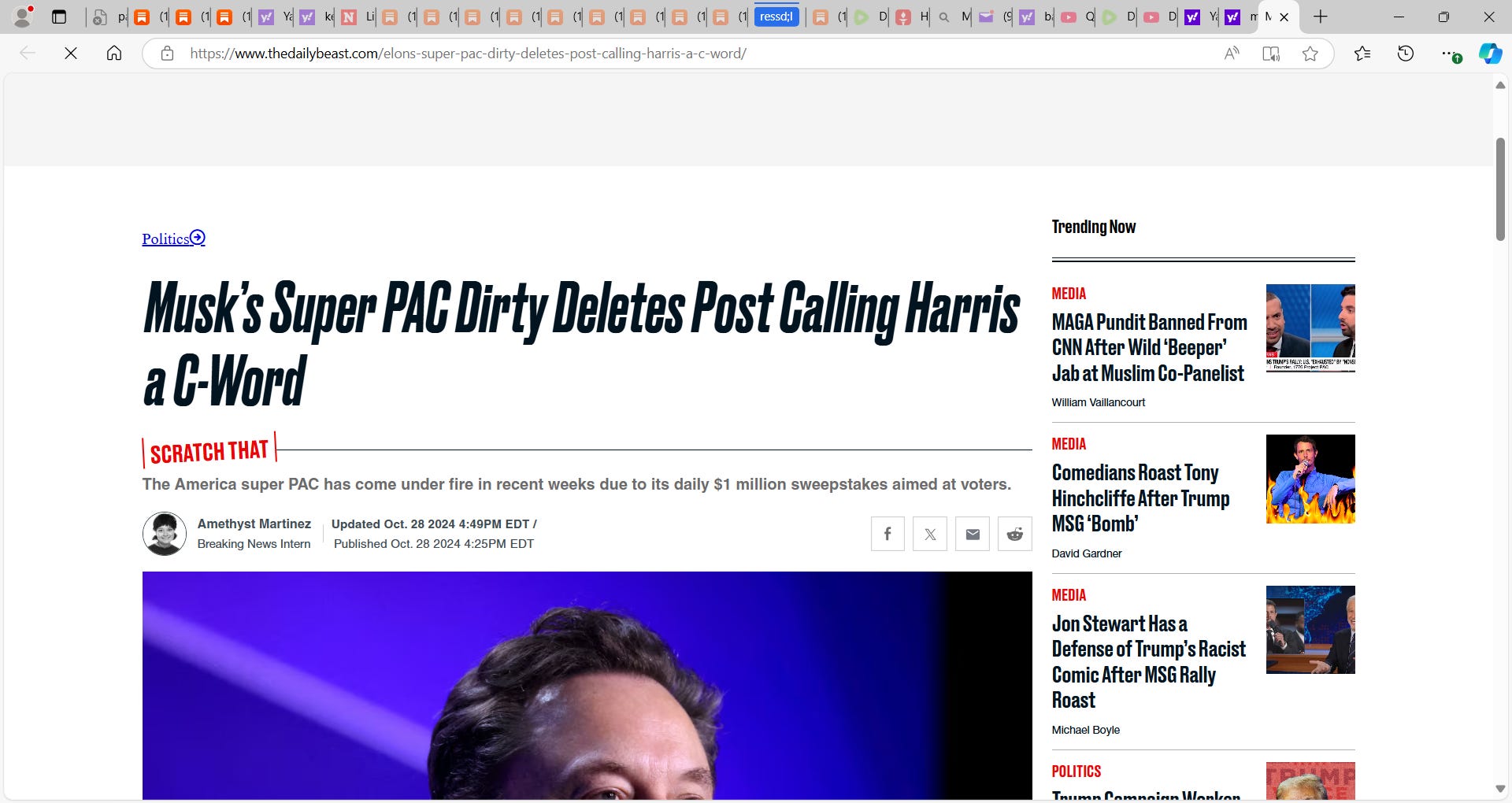The height and width of the screenshot is (803, 1512).
Task: Switch to the blue 'ressd;l' tab
Action: 776,17
